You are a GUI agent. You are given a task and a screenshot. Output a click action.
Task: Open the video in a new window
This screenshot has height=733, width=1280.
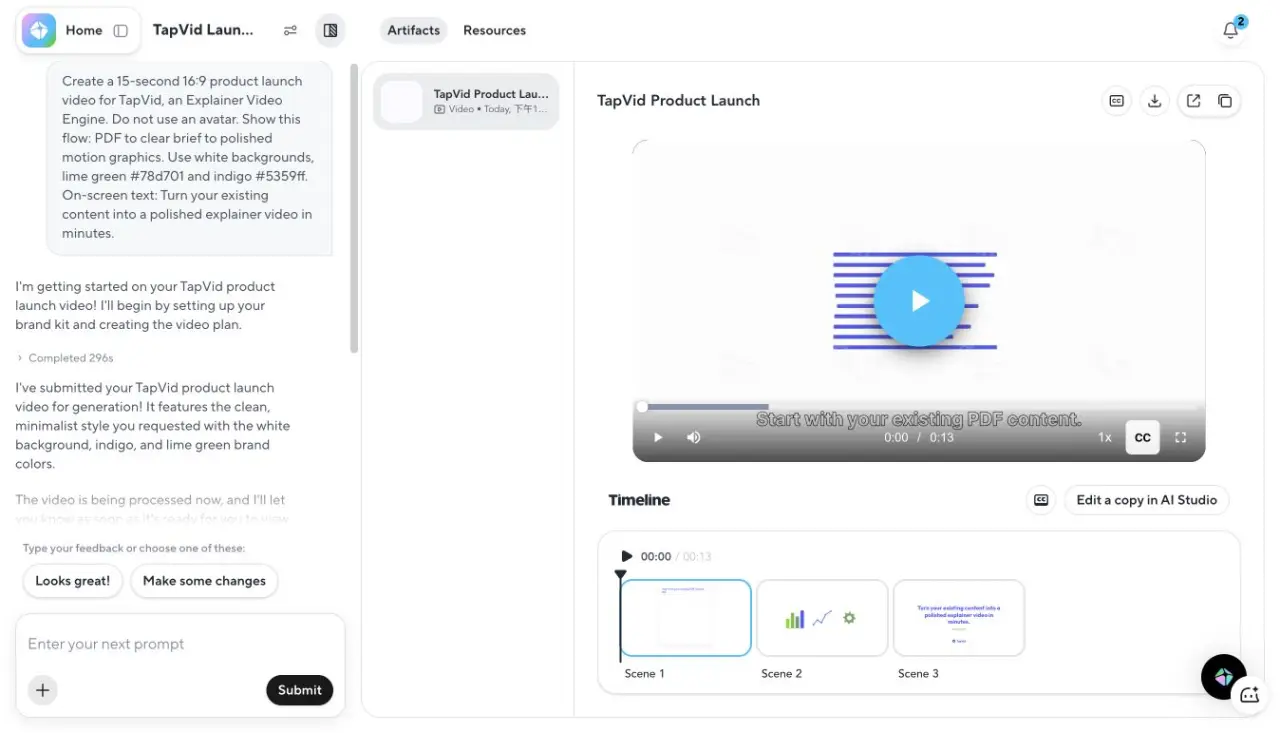click(x=1193, y=101)
